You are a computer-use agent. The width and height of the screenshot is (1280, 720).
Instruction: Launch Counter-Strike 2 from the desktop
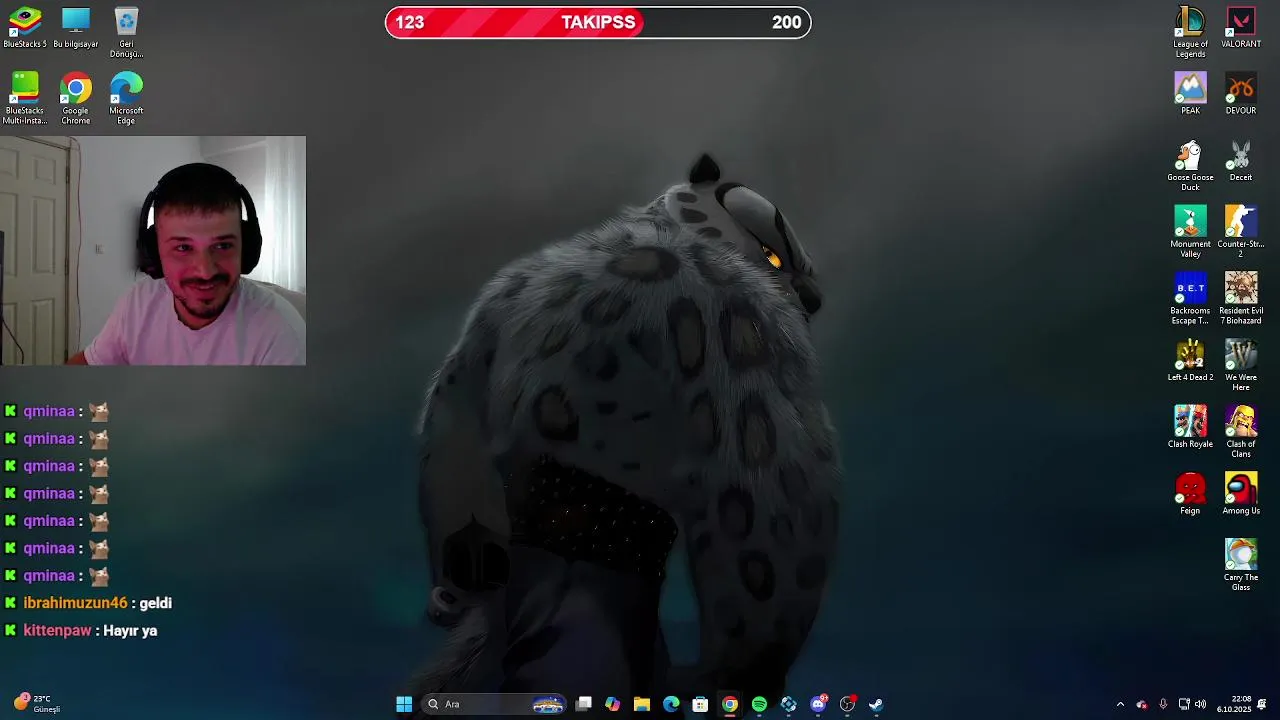coord(1241,232)
